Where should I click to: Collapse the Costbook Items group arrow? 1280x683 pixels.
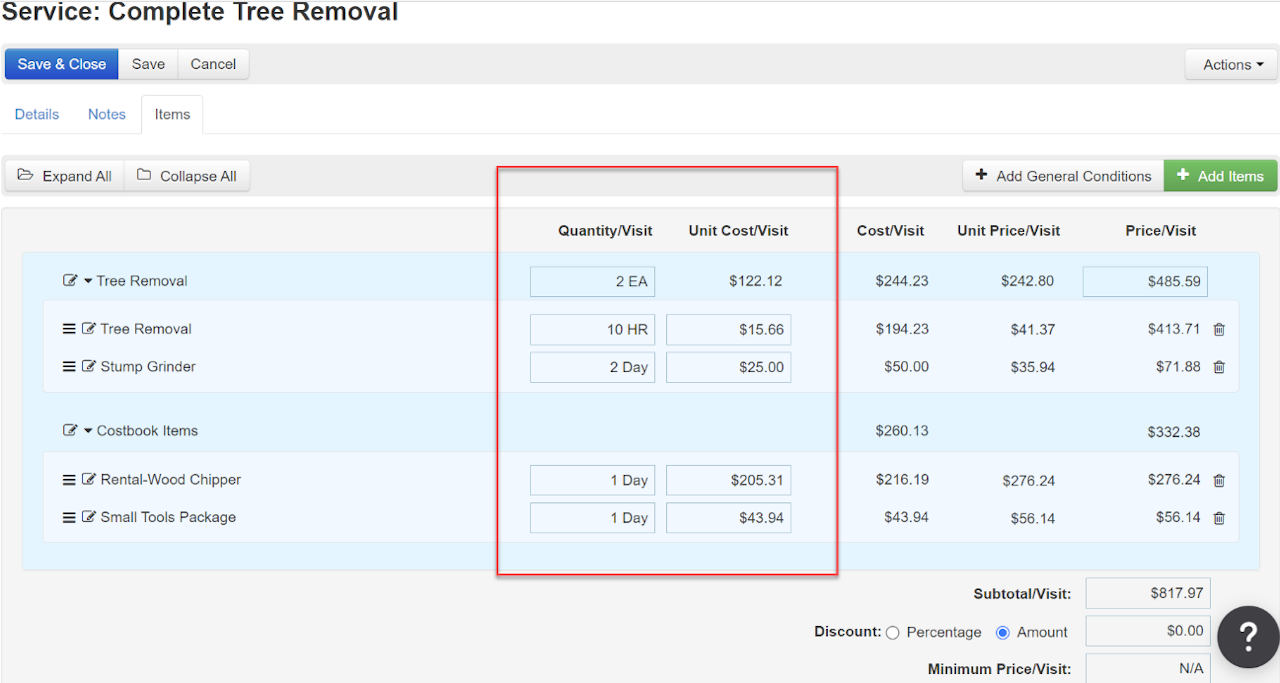click(x=88, y=431)
